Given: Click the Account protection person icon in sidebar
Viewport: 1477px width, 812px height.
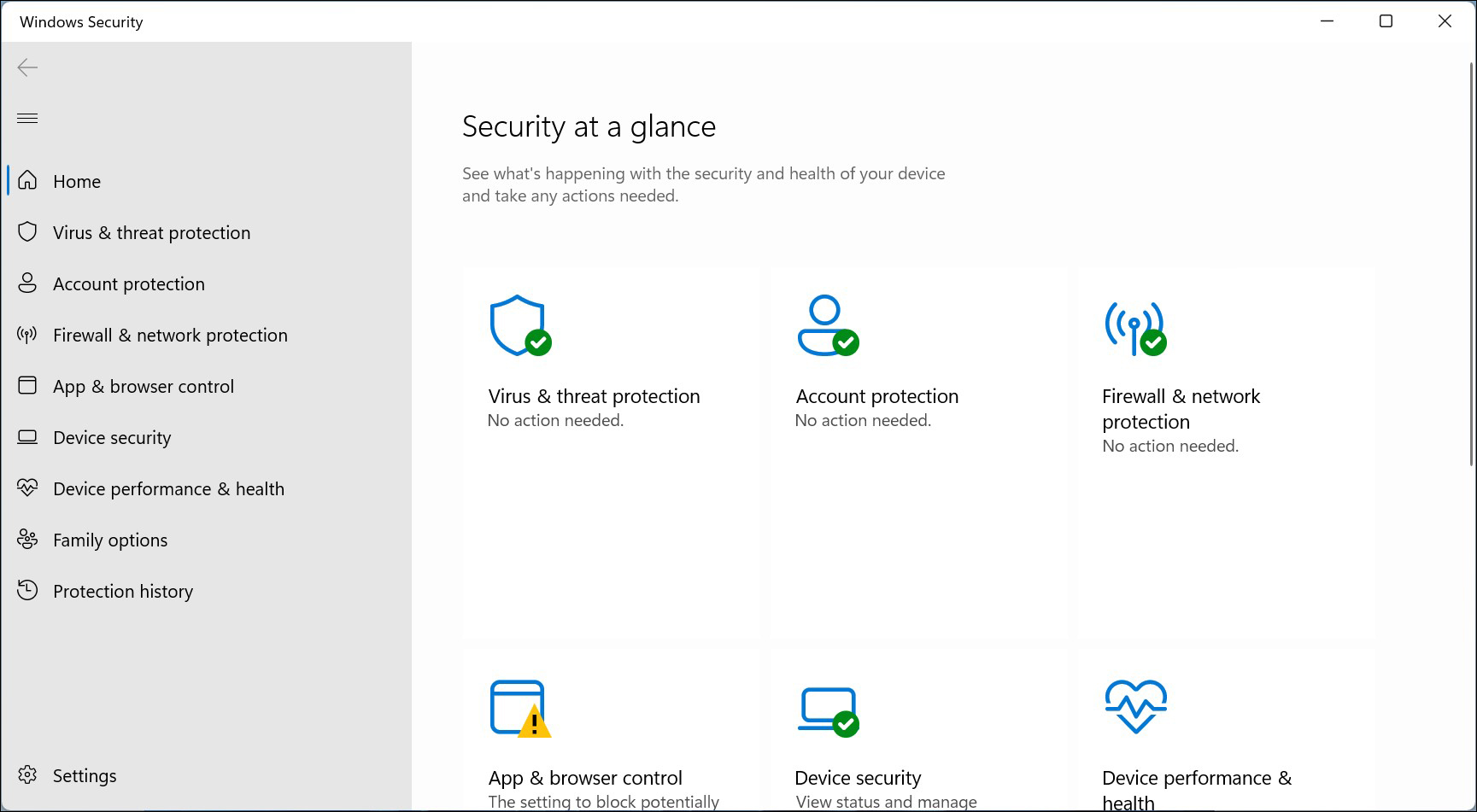Looking at the screenshot, I should tap(26, 283).
